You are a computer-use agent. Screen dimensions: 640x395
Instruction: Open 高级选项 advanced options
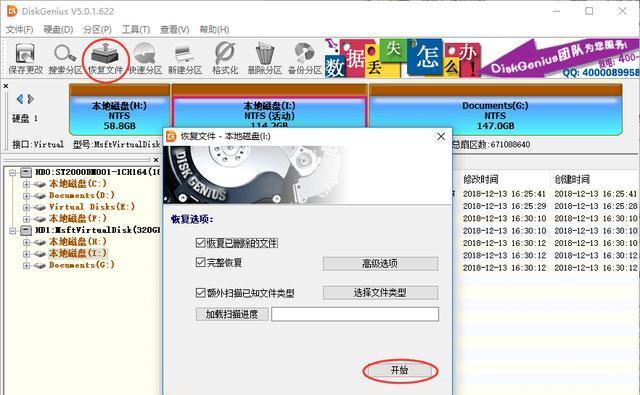[x=380, y=264]
